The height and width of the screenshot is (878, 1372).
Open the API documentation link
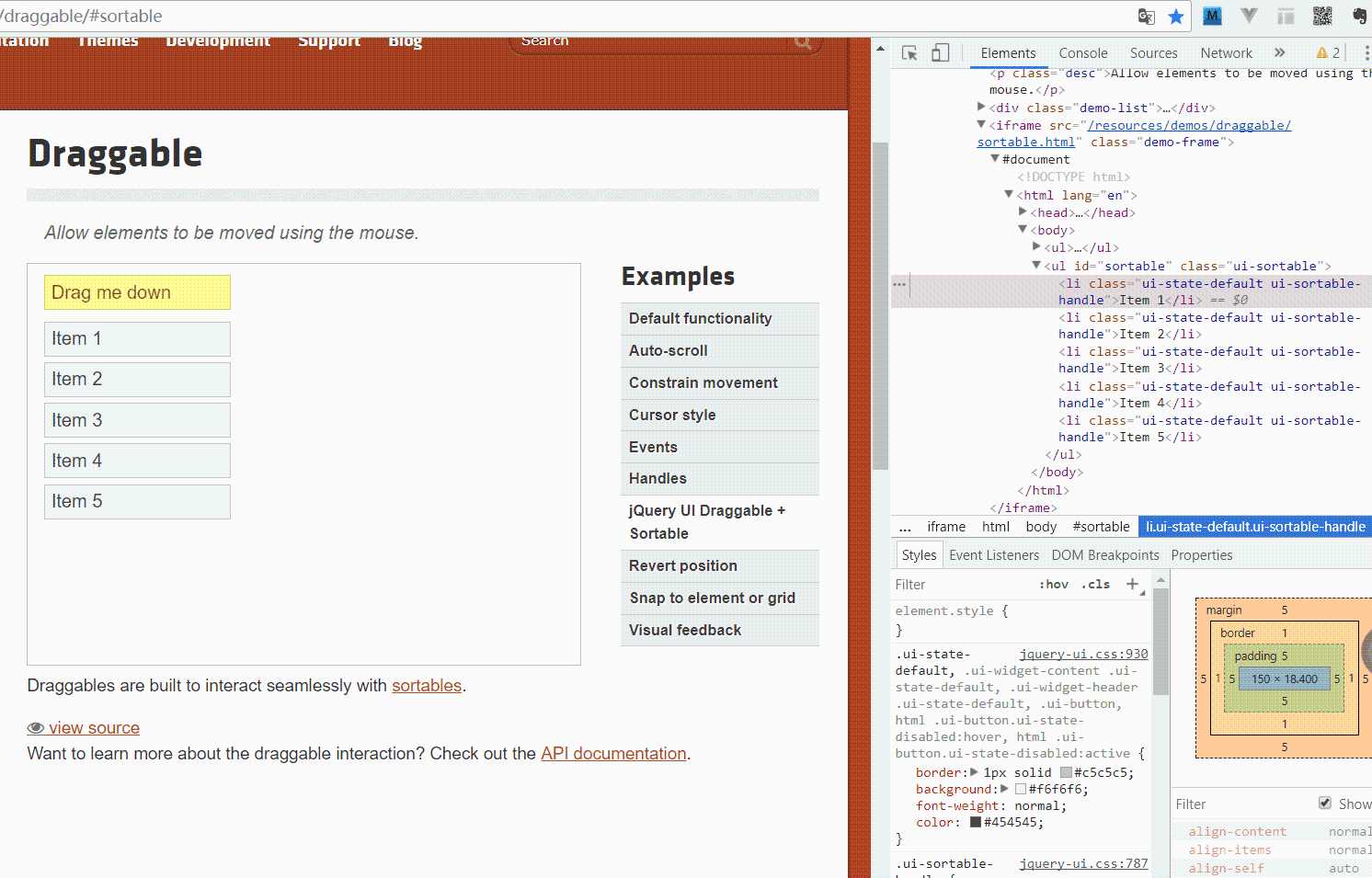tap(613, 754)
